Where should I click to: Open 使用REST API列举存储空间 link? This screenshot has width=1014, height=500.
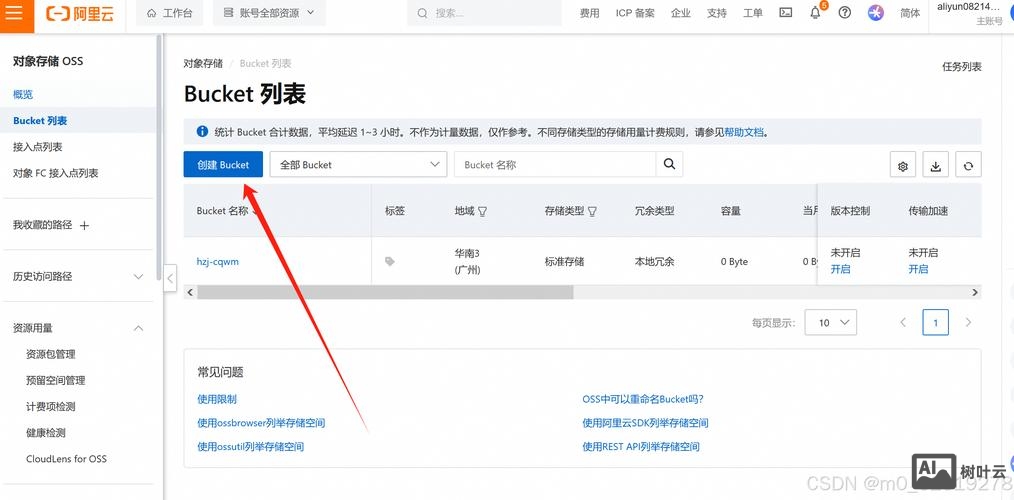point(641,446)
